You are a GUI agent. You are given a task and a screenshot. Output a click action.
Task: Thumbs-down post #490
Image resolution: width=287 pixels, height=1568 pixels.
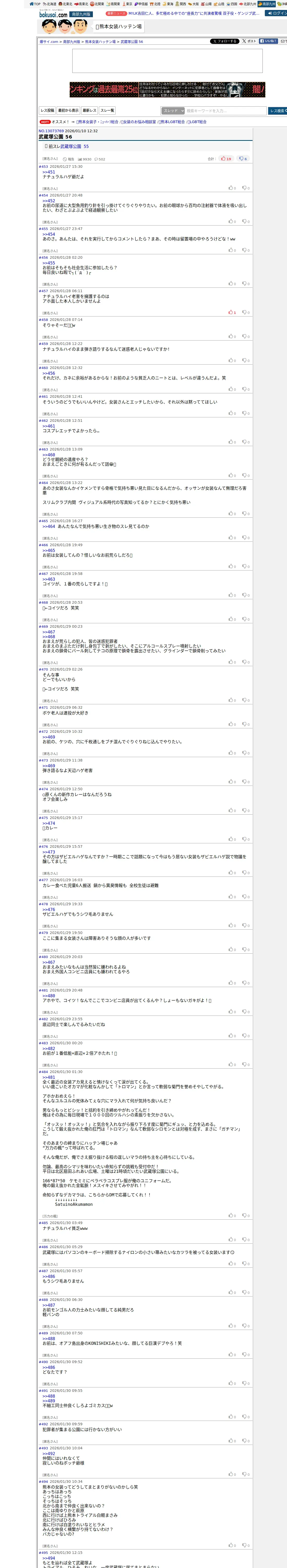pos(246,1383)
